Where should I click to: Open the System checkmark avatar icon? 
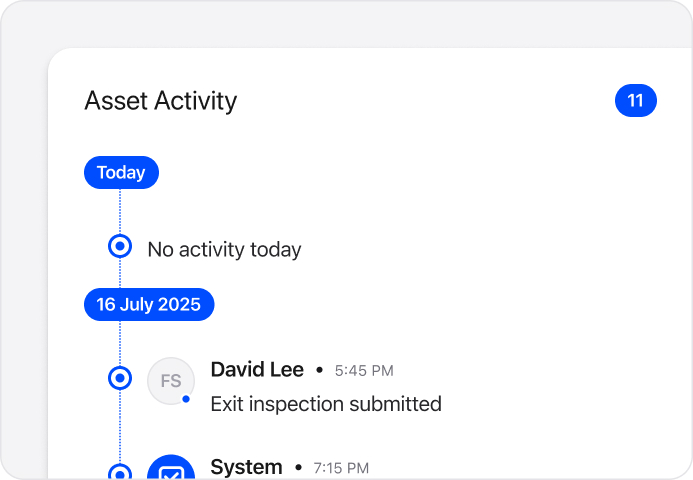click(171, 468)
